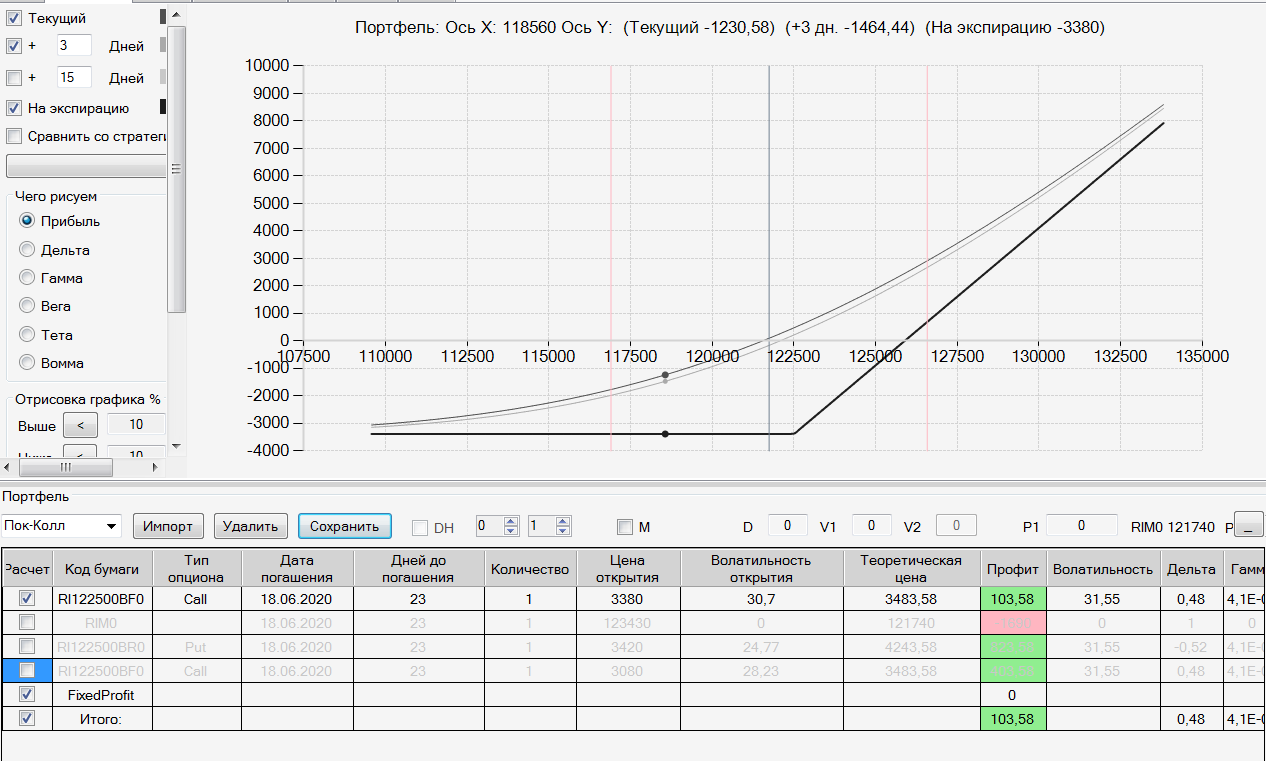This screenshot has height=761, width=1266.
Task: Click left panel scrollbar down arrow
Action: point(176,446)
